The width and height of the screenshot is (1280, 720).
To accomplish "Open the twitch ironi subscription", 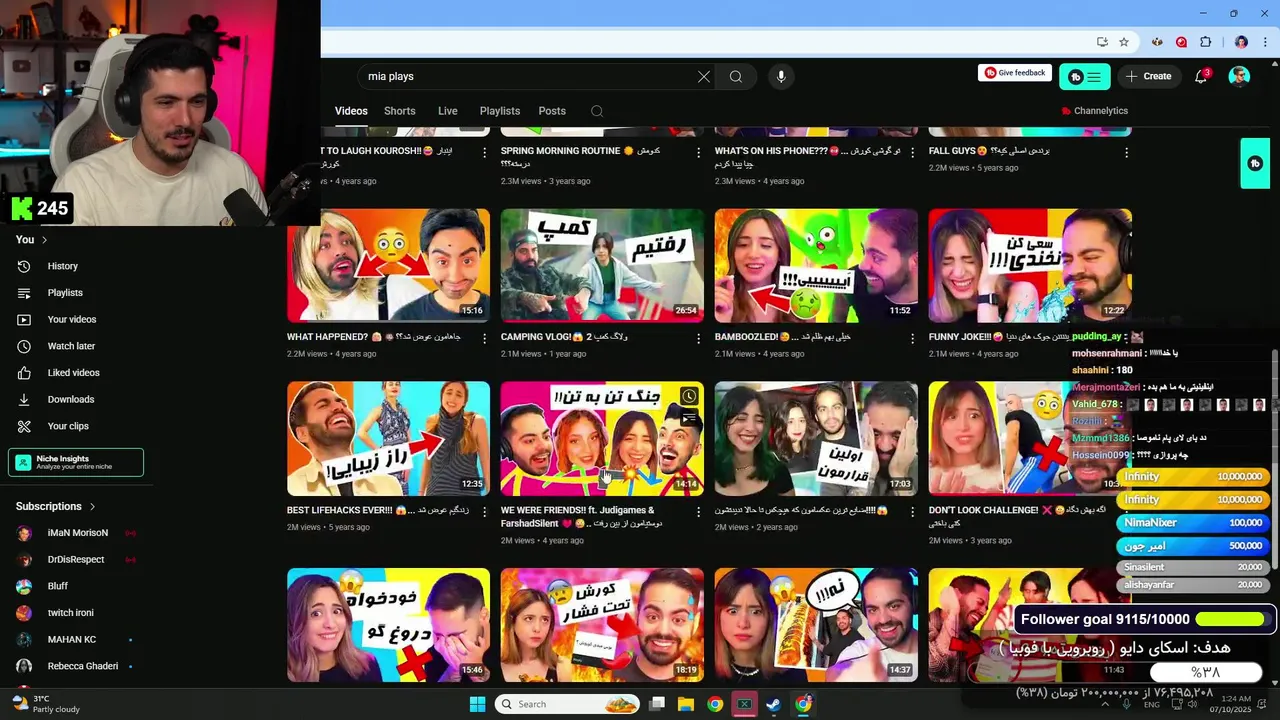I will point(70,613).
